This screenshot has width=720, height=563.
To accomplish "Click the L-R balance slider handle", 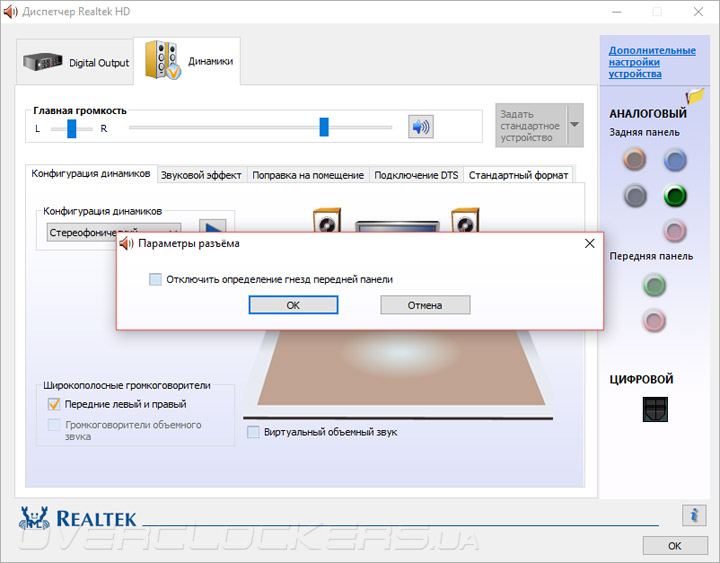I will click(x=72, y=129).
